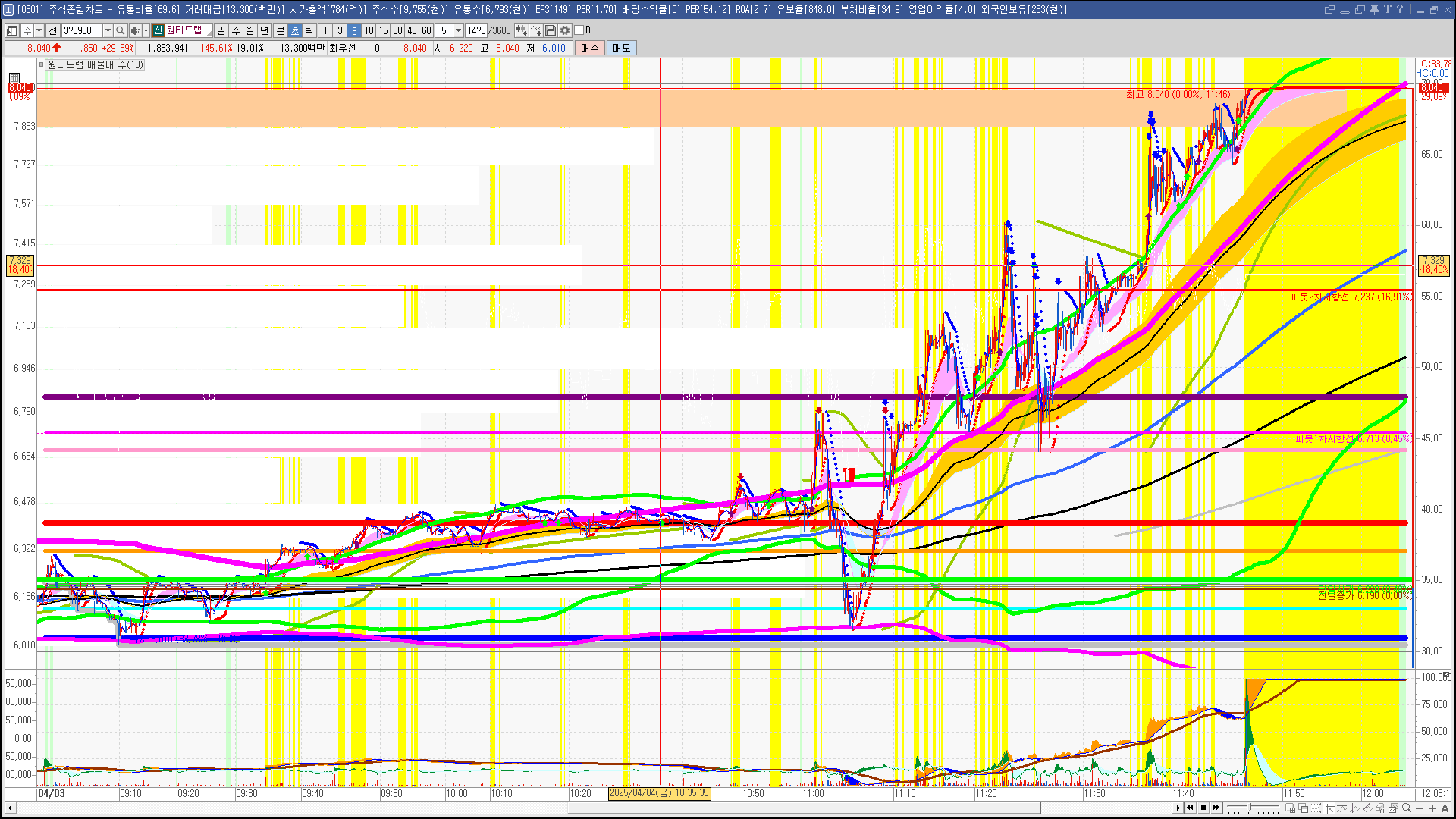Screen dimensions: 1456x819
Task: Open the 주 chart type dropdown arrow
Action: click(x=39, y=30)
